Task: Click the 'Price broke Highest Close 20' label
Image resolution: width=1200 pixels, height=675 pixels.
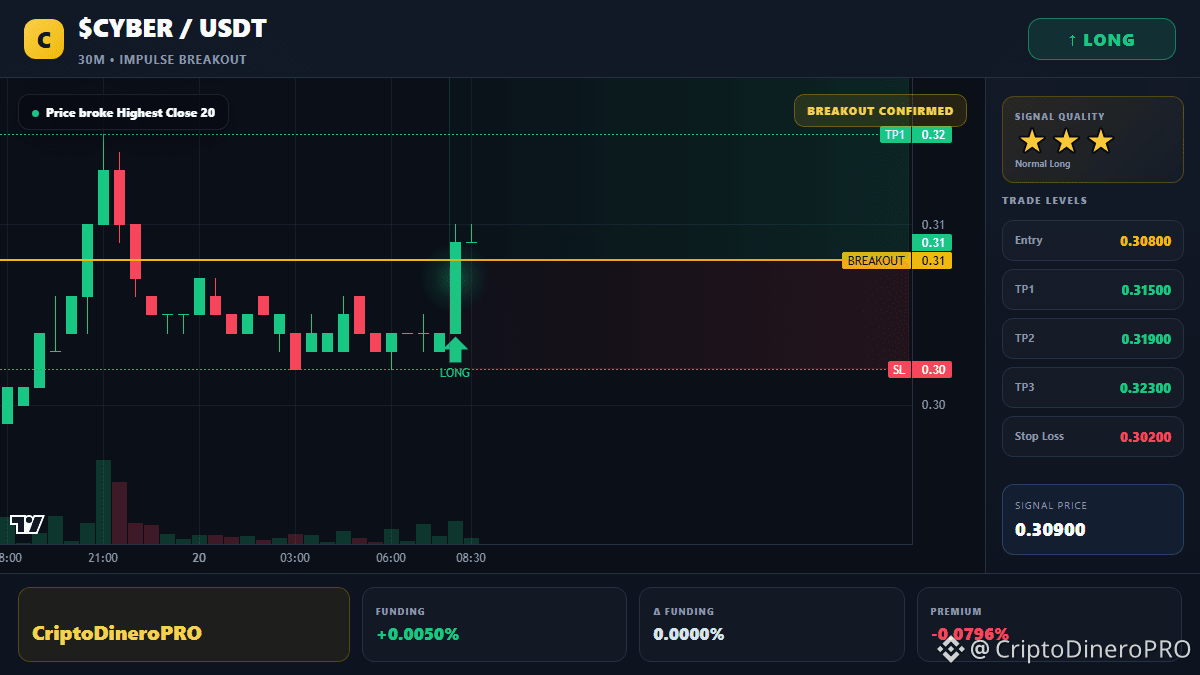Action: coord(123,113)
